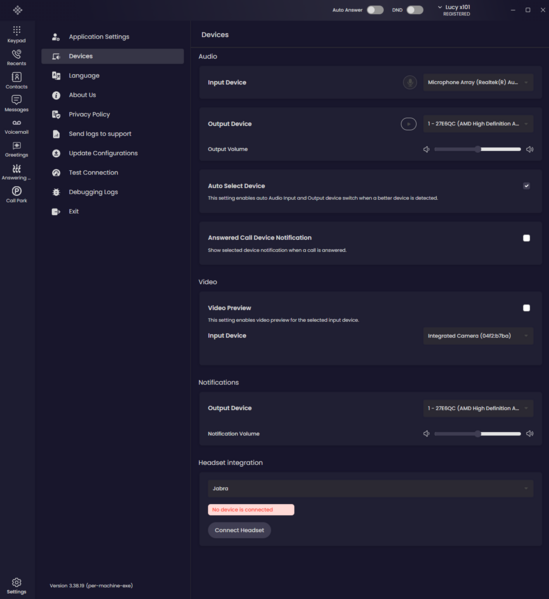Click the Exit menu item
Screen dimensions: 549x599
(112, 212)
